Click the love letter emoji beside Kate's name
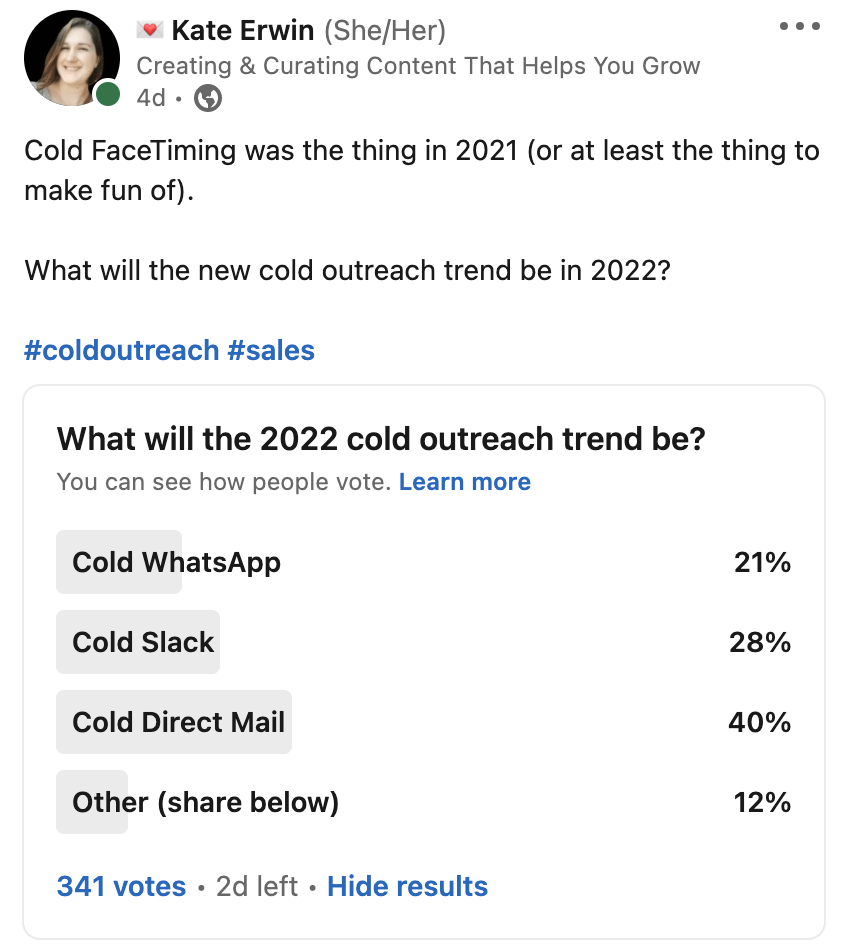Image resolution: width=846 pixels, height=948 pixels. [x=150, y=31]
